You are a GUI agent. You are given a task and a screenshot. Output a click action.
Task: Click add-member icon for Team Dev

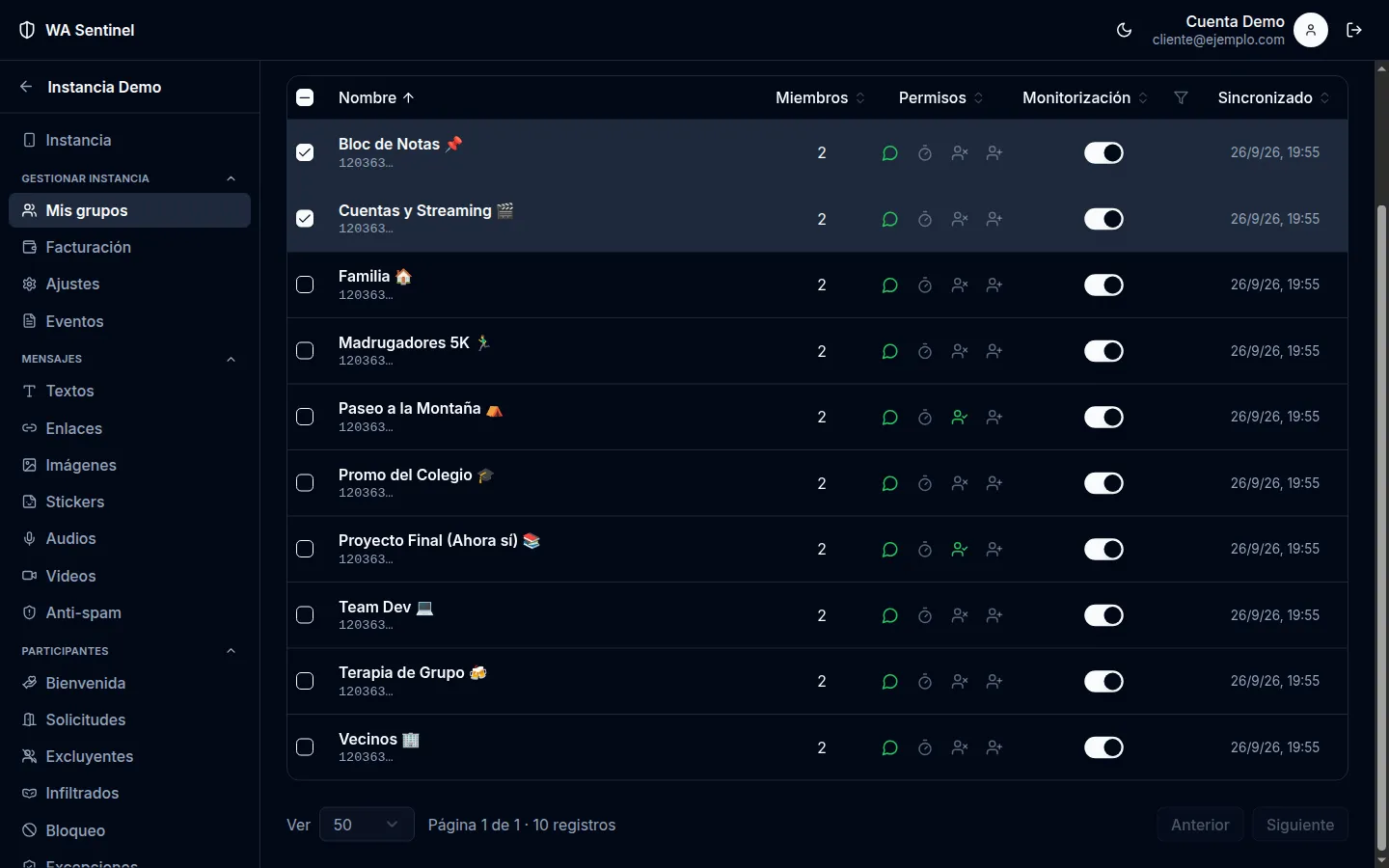coord(994,615)
